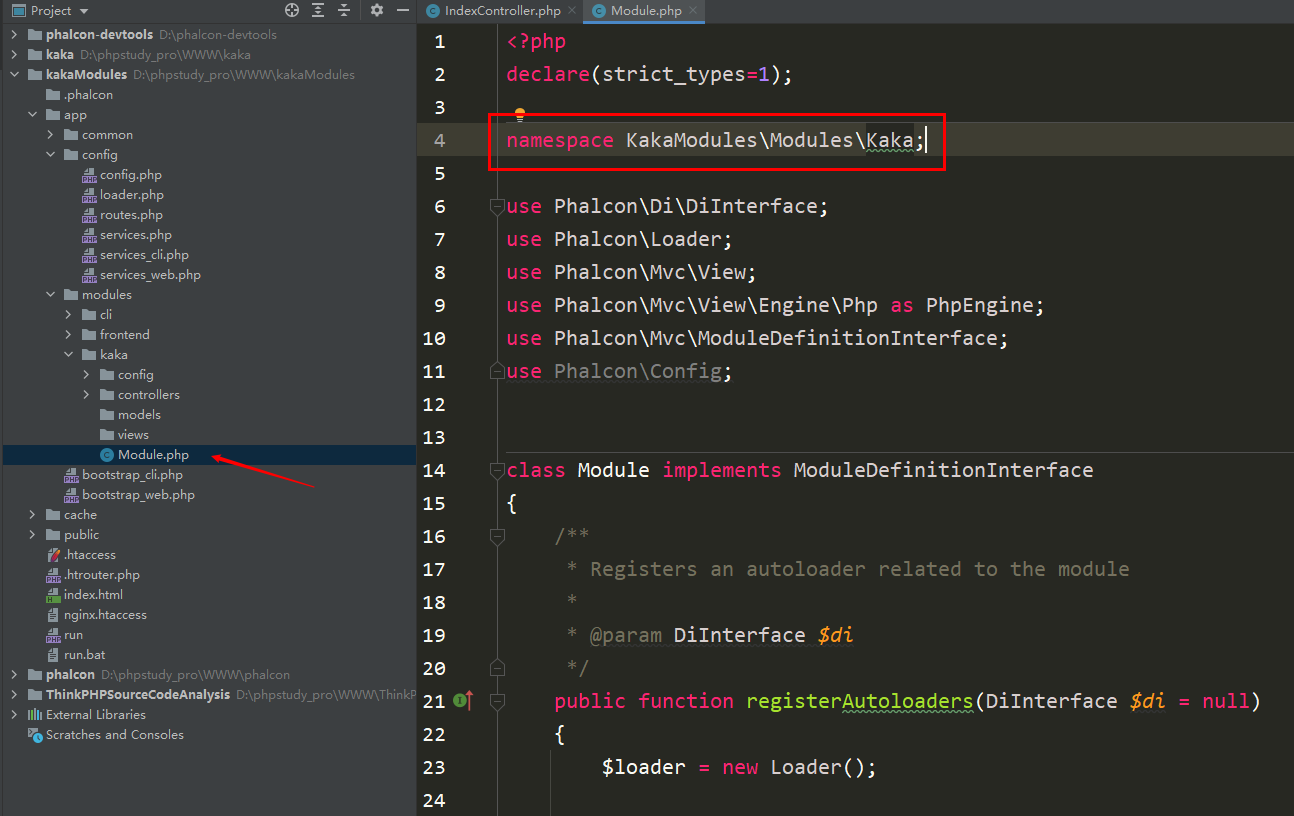Collapse the kaka module folder
Image resolution: width=1294 pixels, height=816 pixels.
coord(68,354)
